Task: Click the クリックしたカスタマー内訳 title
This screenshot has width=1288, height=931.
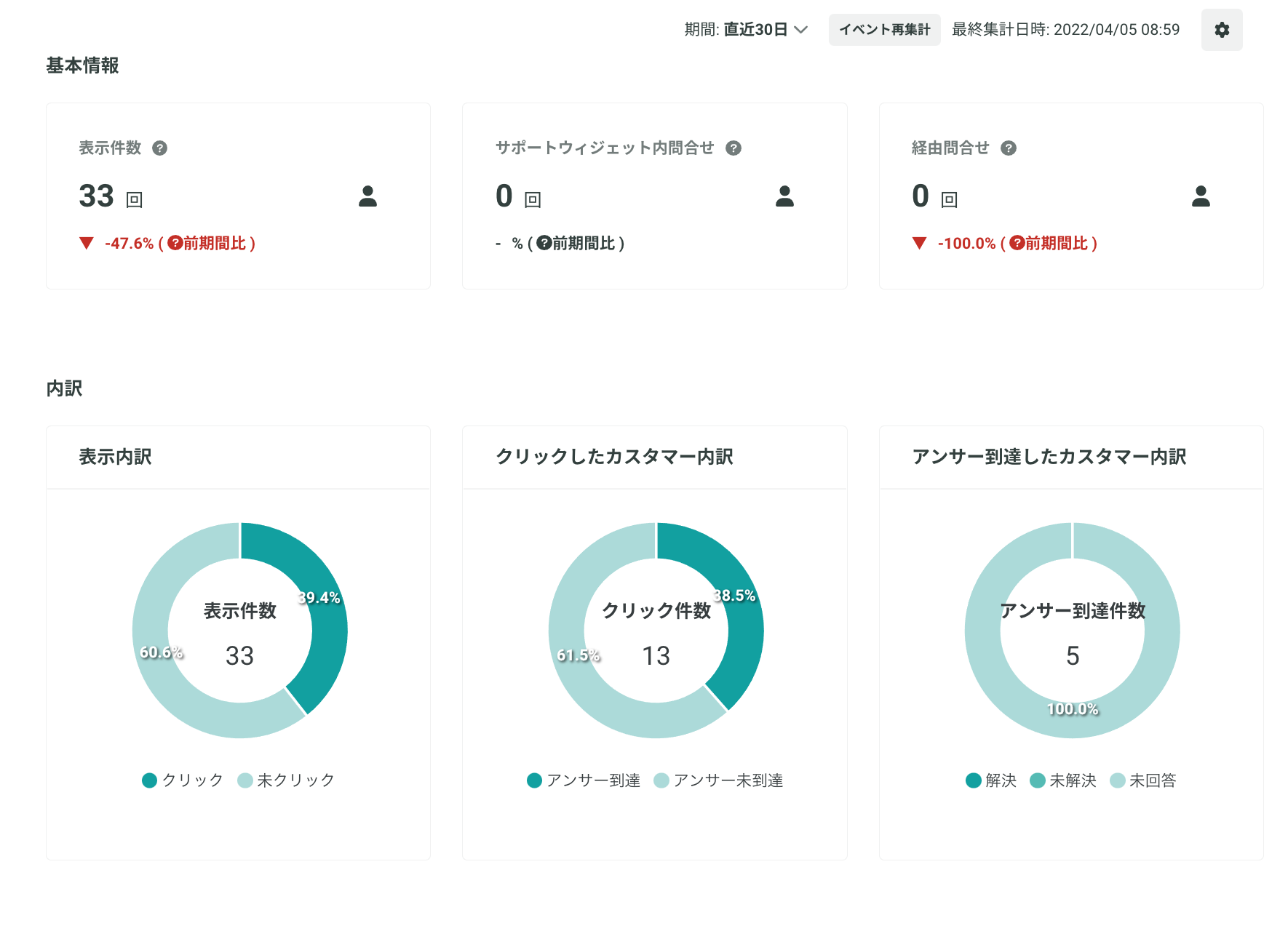Action: [x=614, y=457]
